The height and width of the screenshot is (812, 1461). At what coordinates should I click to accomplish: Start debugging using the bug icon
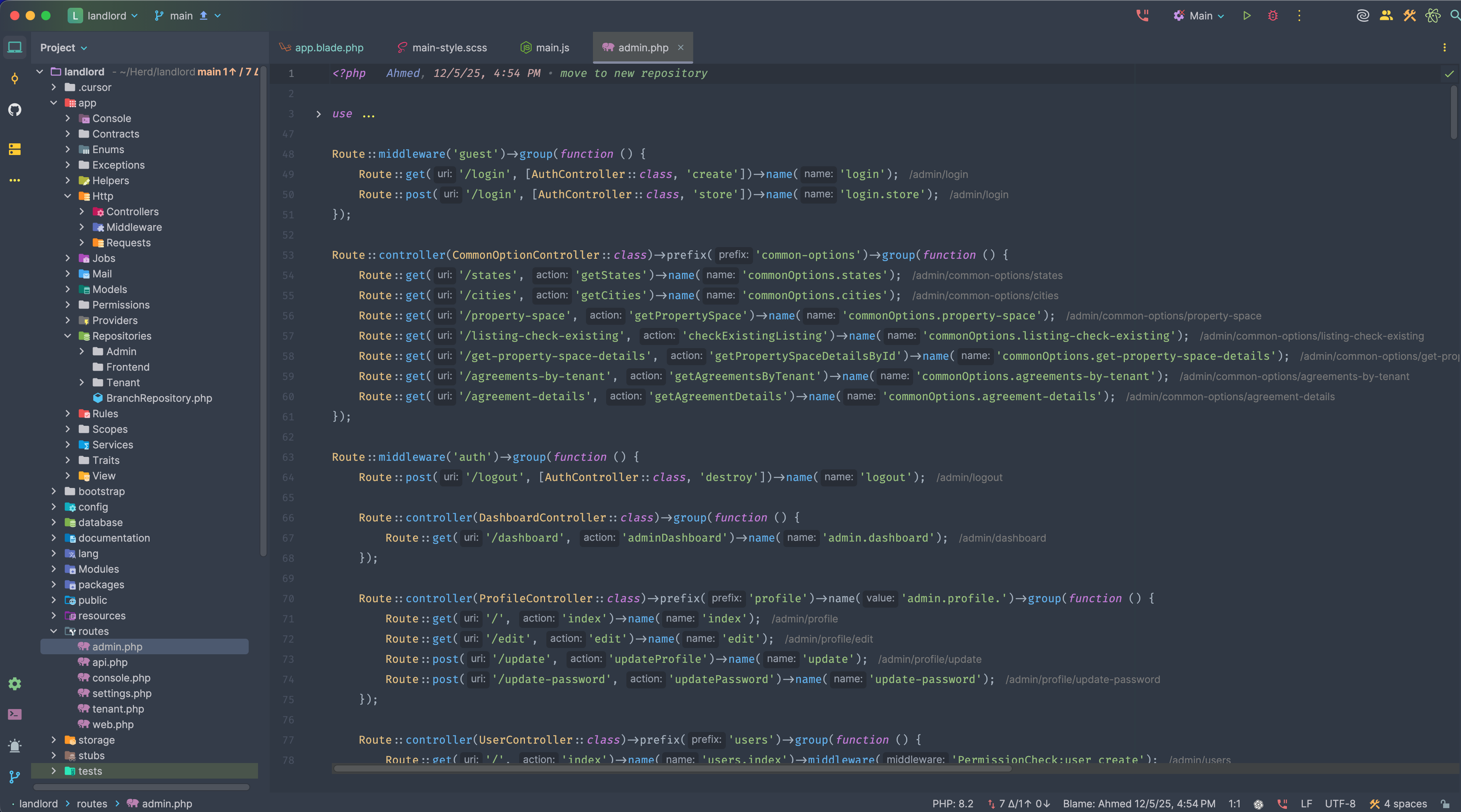point(1272,15)
